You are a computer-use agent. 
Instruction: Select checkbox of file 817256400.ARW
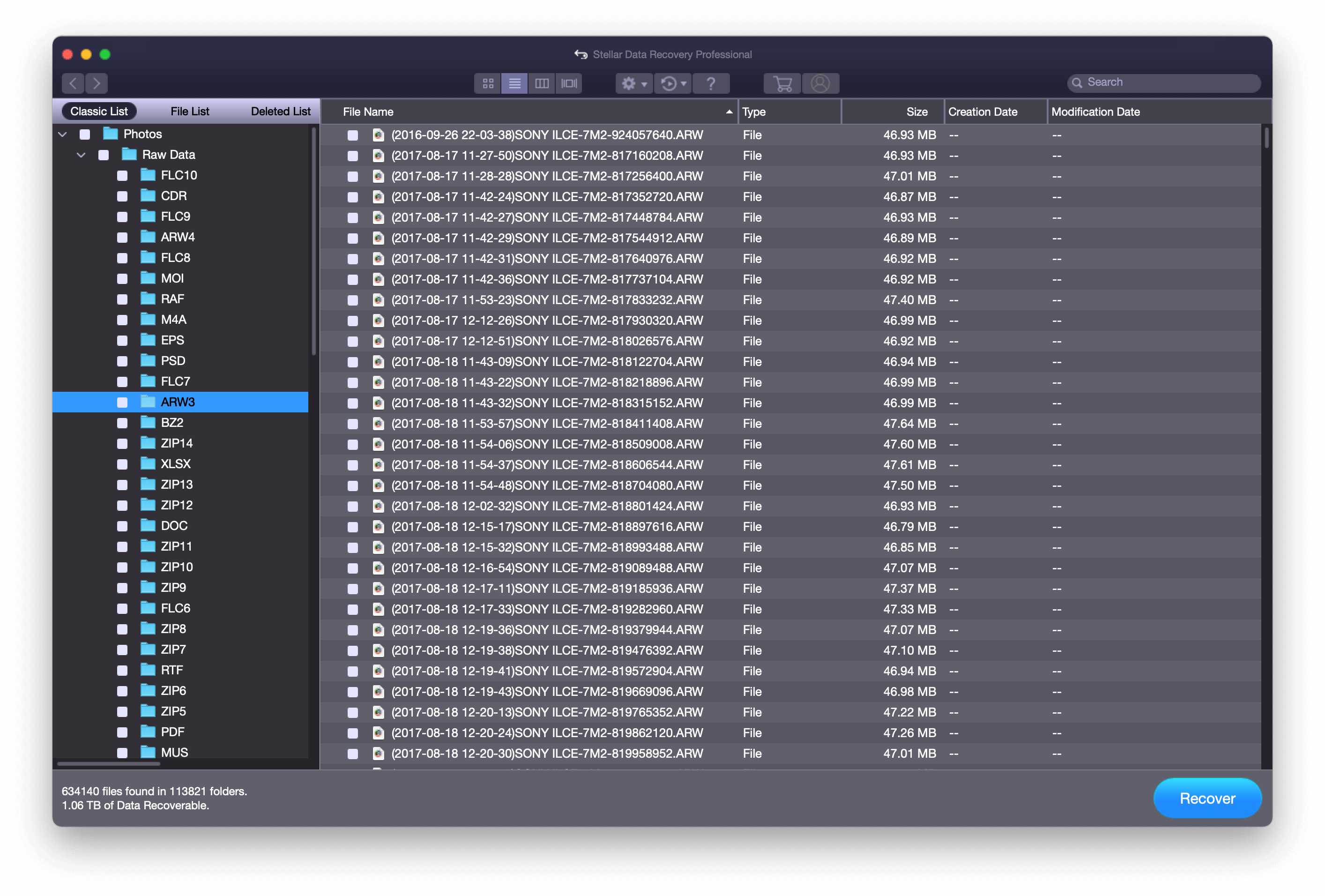click(x=353, y=177)
